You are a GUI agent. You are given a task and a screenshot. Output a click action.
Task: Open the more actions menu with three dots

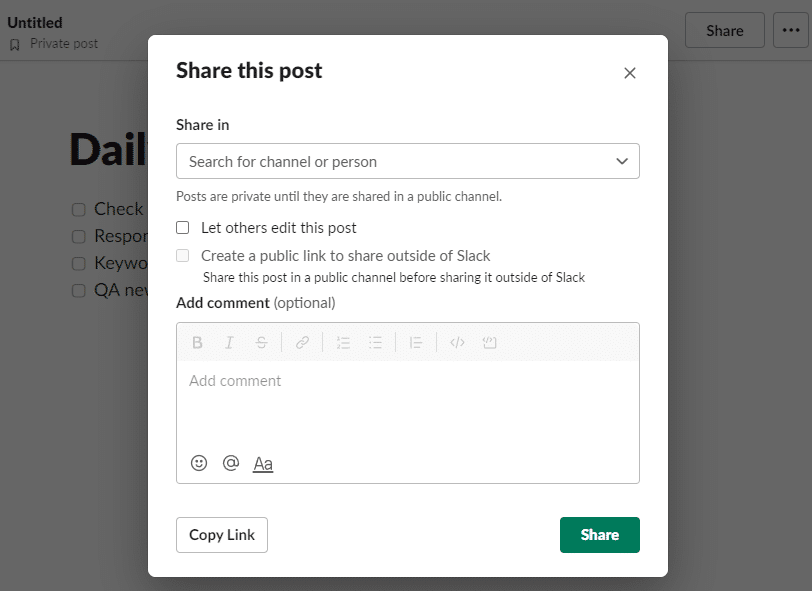coord(791,30)
